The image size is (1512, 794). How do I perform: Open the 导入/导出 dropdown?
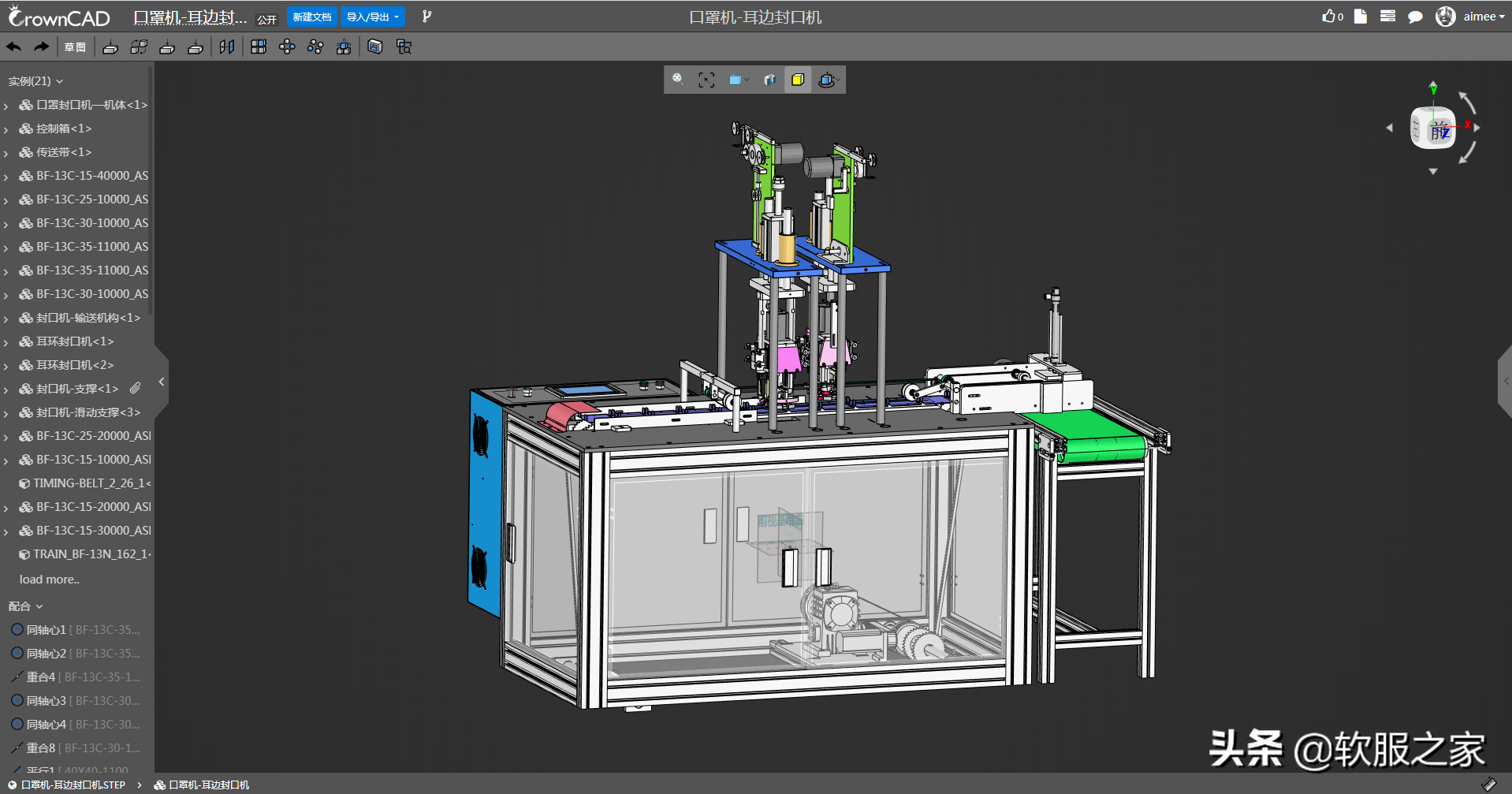pos(373,17)
